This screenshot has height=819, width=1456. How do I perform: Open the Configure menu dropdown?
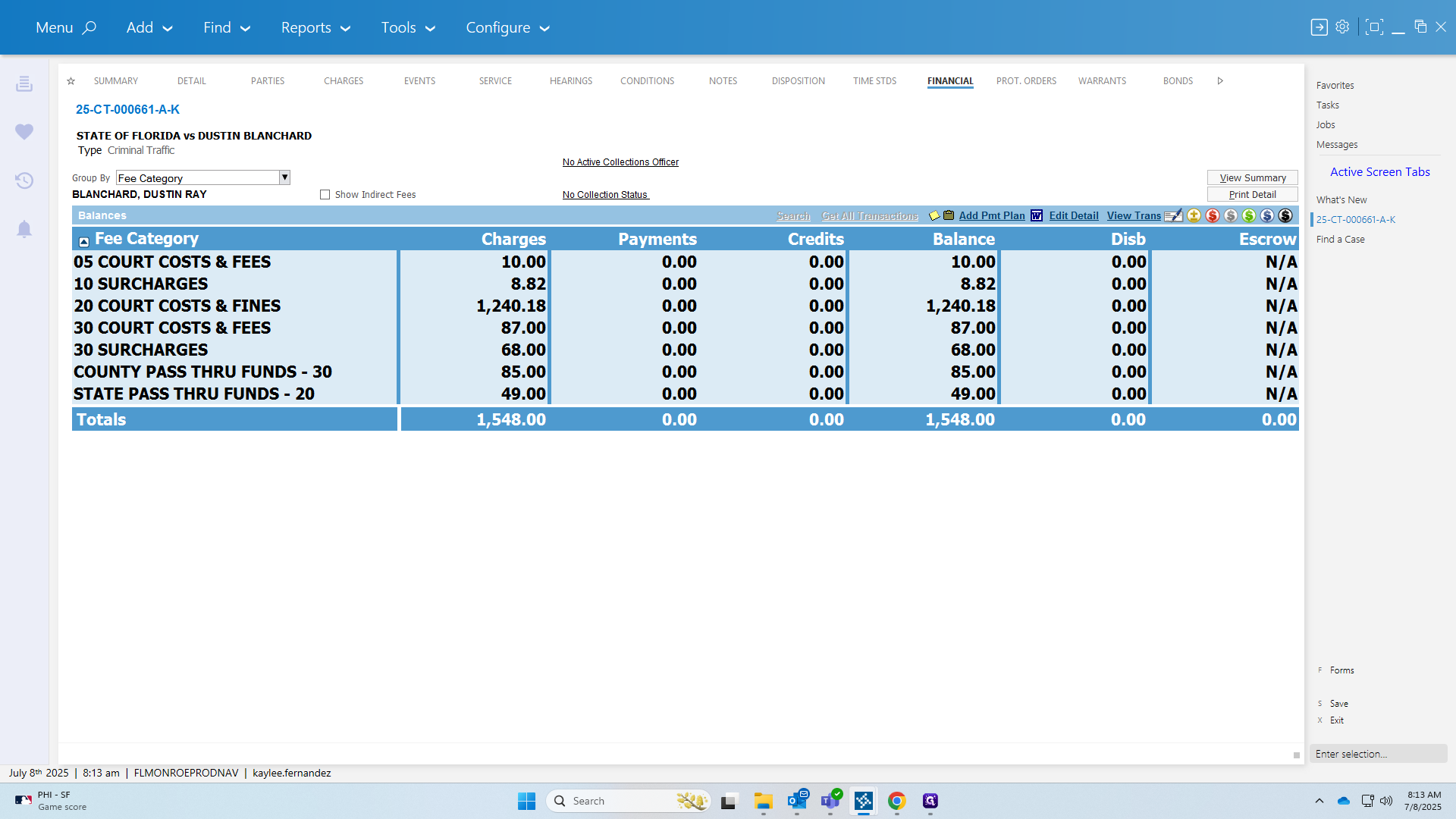click(x=507, y=28)
